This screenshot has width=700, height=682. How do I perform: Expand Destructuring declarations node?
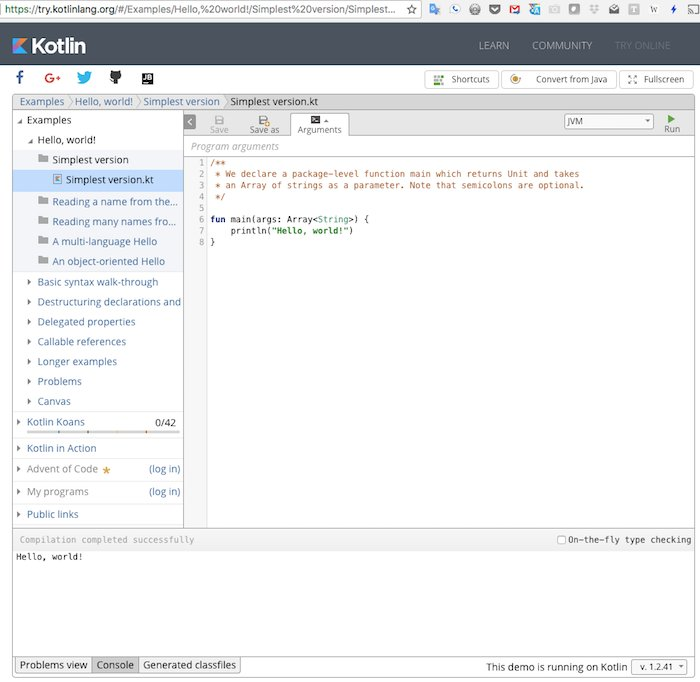point(29,302)
